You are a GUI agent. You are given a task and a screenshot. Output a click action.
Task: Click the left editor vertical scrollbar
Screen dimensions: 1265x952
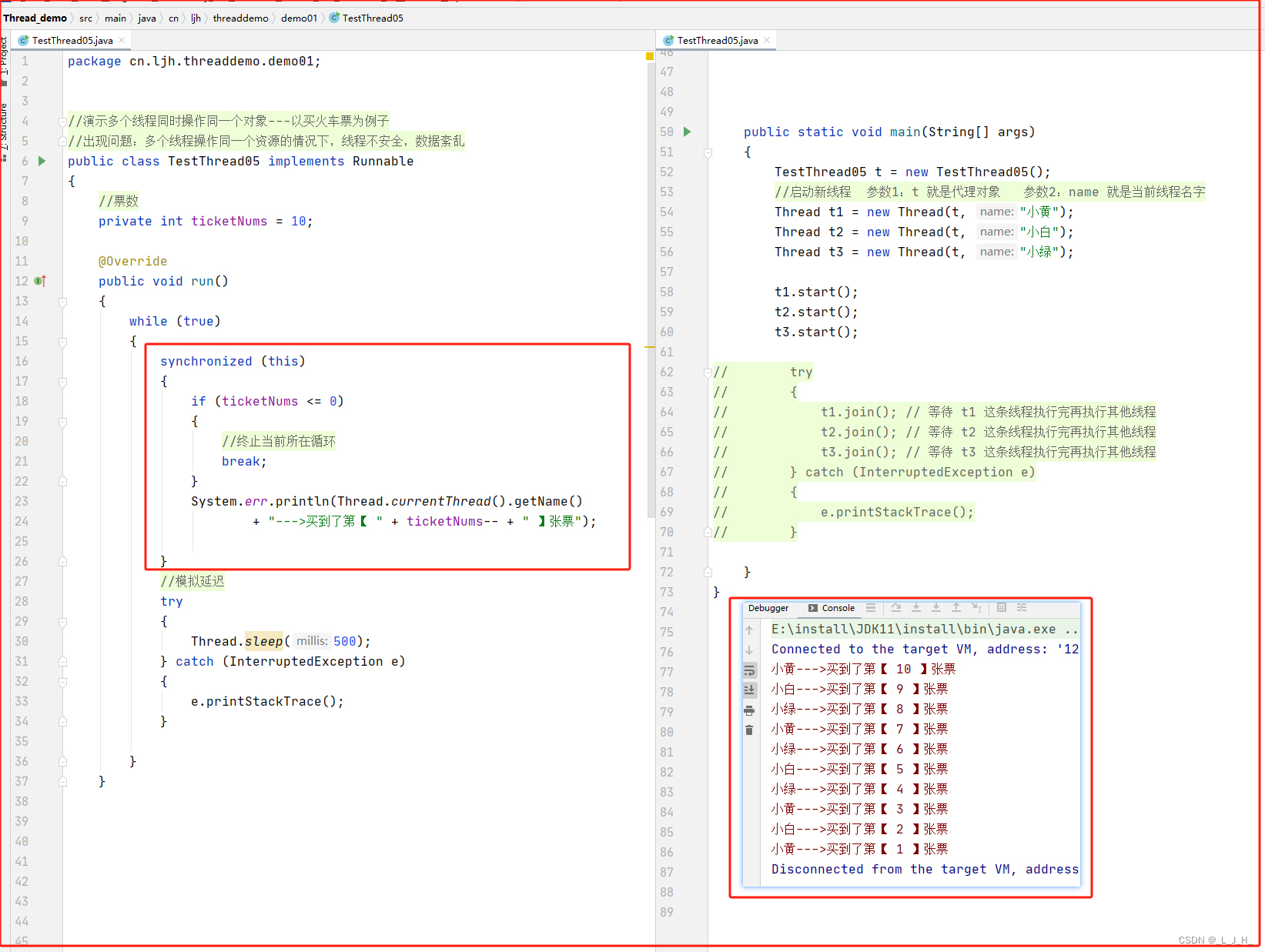pos(651,289)
